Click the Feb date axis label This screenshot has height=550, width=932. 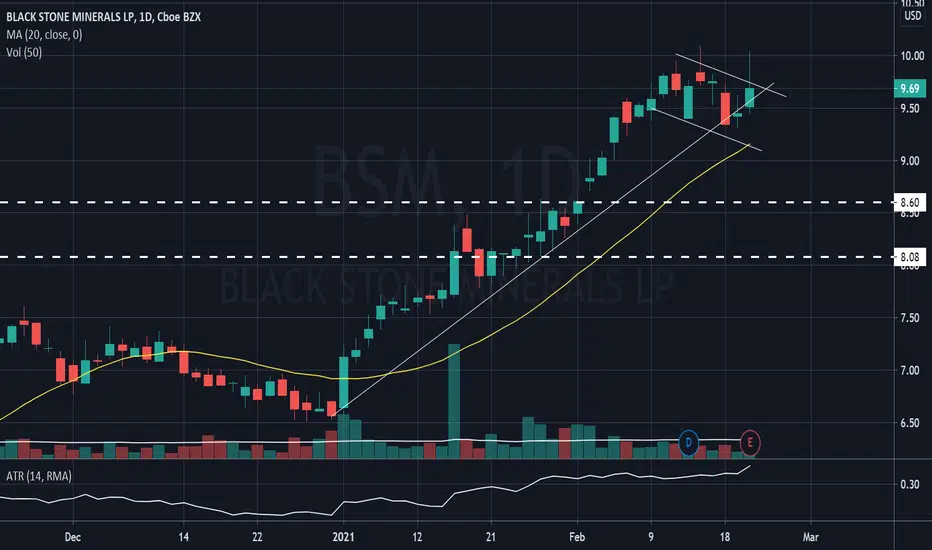click(577, 537)
